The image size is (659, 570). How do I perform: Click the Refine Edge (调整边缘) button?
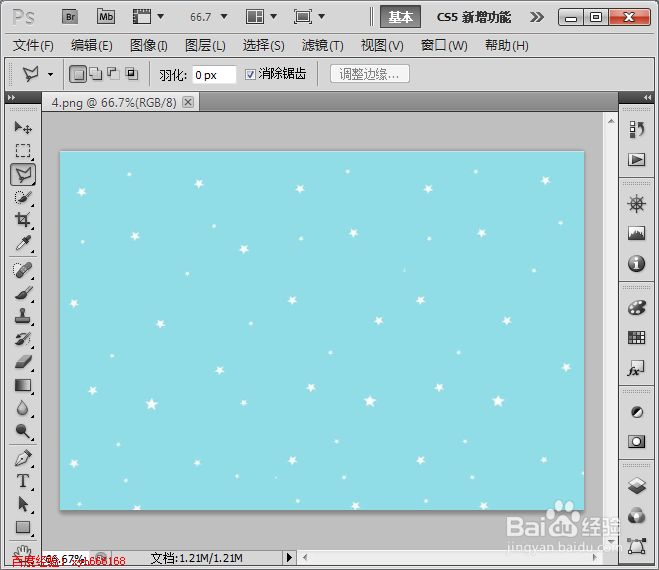pos(369,74)
